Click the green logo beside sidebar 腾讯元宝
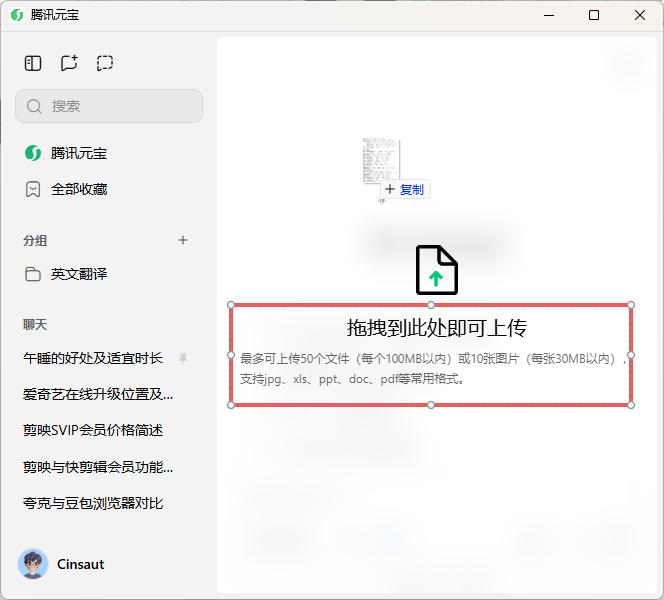The width and height of the screenshot is (664, 600). point(33,153)
